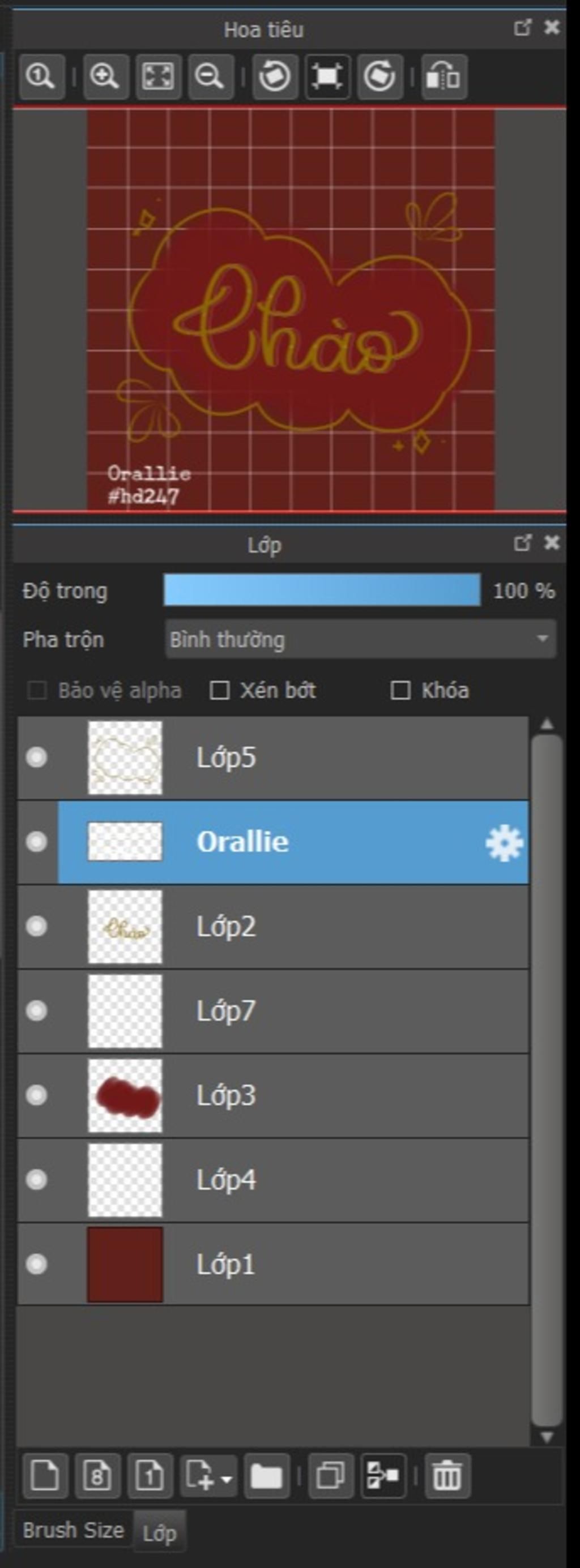Rotate canvas left in navigator

point(275,76)
